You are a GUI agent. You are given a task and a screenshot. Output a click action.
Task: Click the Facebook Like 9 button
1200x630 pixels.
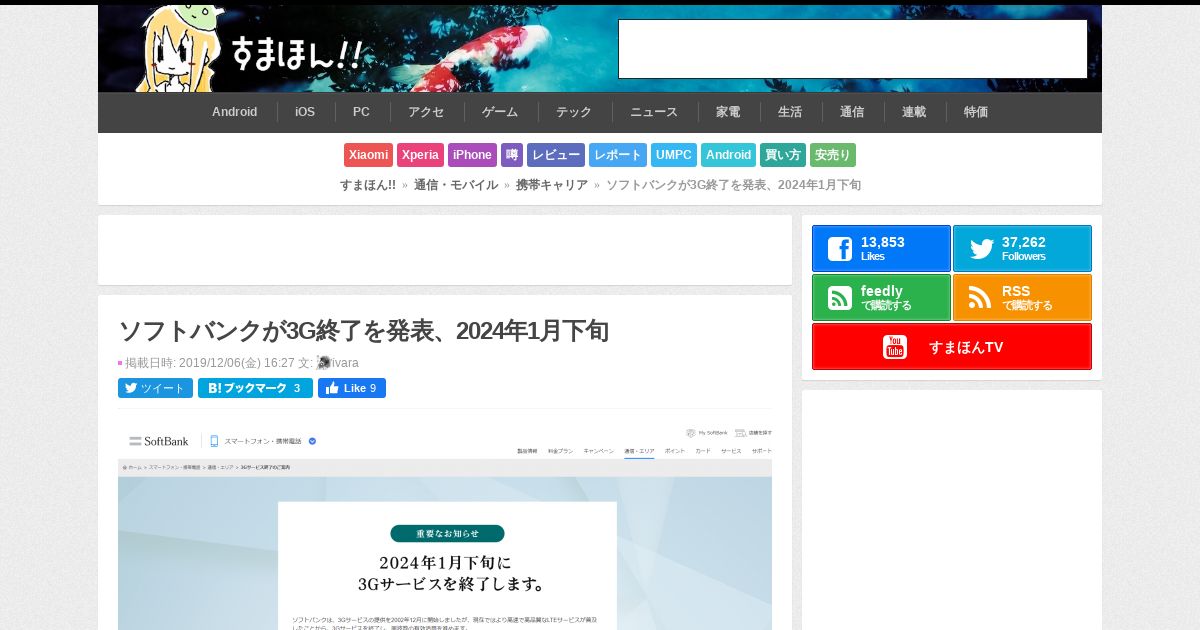pyautogui.click(x=352, y=388)
